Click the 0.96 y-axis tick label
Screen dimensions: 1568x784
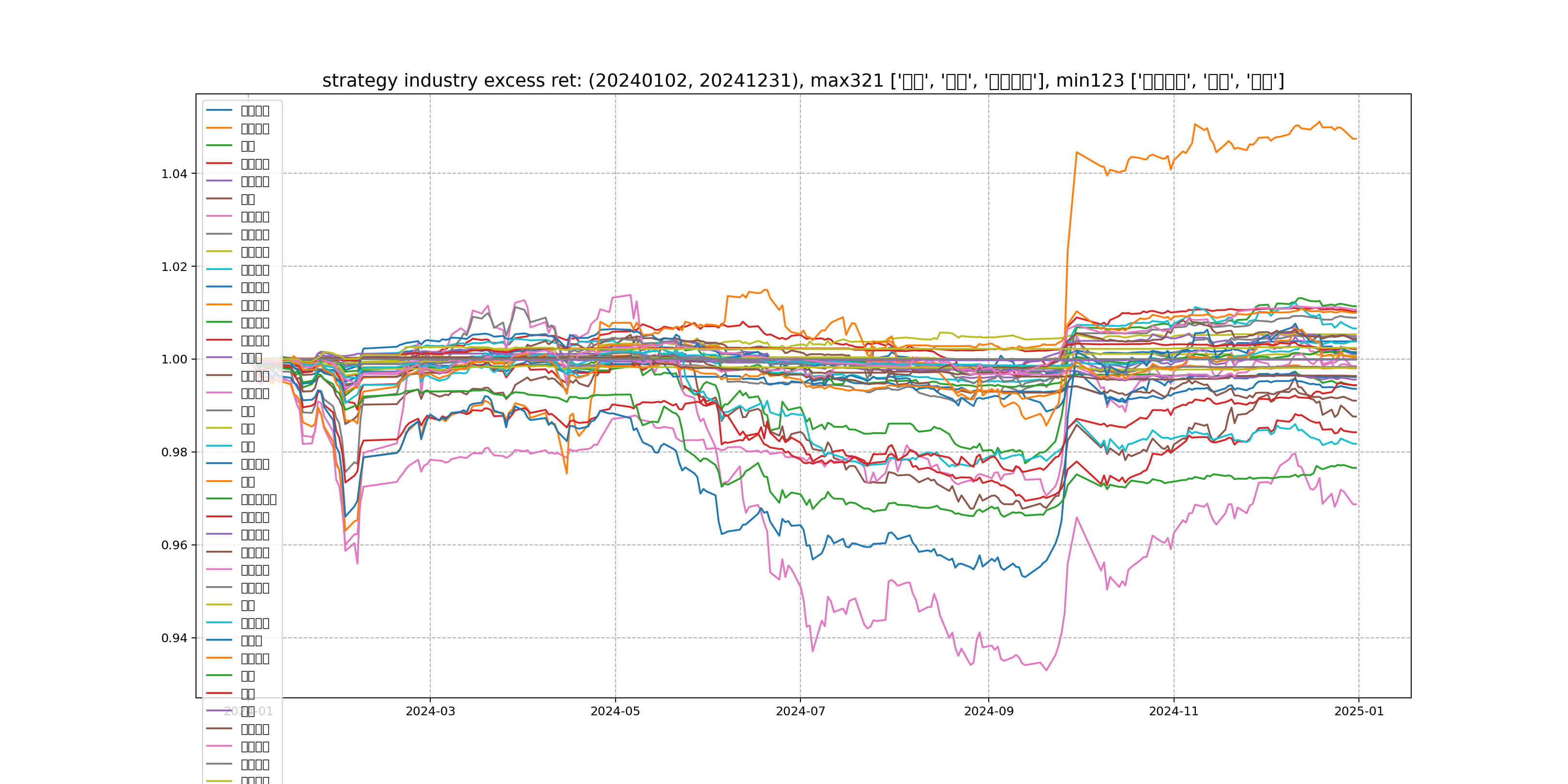click(x=174, y=545)
